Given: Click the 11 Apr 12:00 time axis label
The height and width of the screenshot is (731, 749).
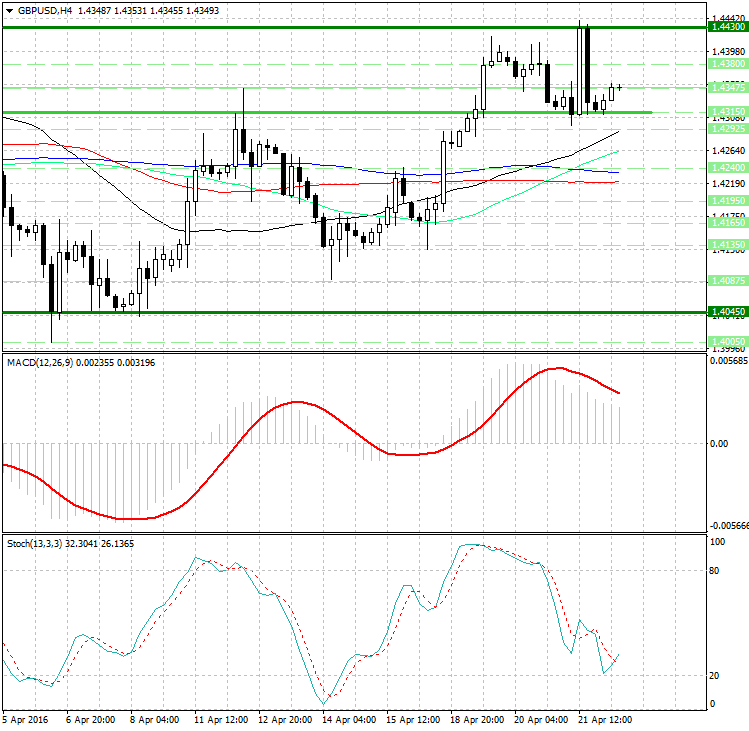Looking at the screenshot, I should [x=219, y=718].
